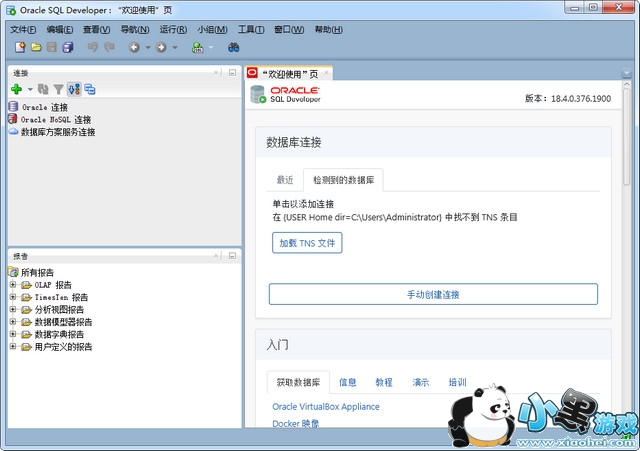640x451 pixels.
Task: Select the cloud 数据库方案服务连接 icon
Action: (13, 131)
